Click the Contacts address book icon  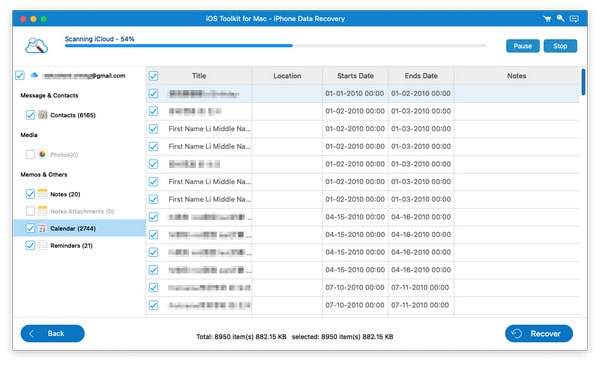coord(42,115)
